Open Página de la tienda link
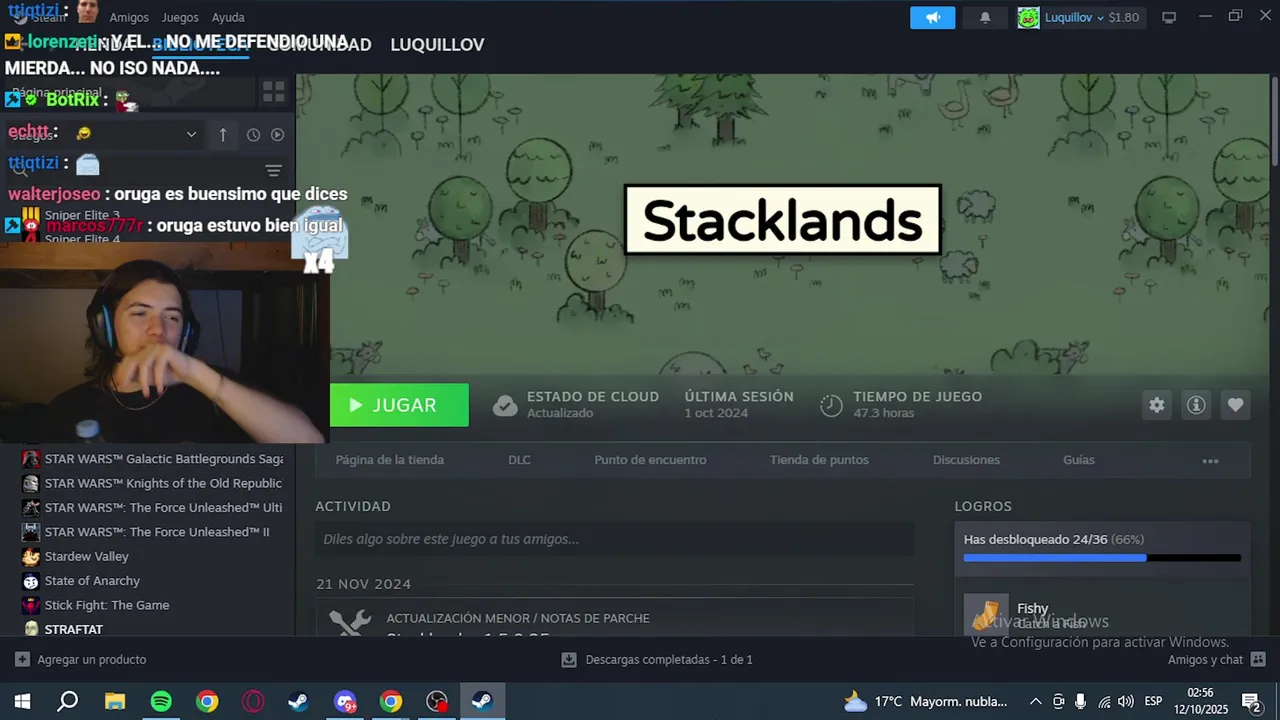 tap(390, 460)
